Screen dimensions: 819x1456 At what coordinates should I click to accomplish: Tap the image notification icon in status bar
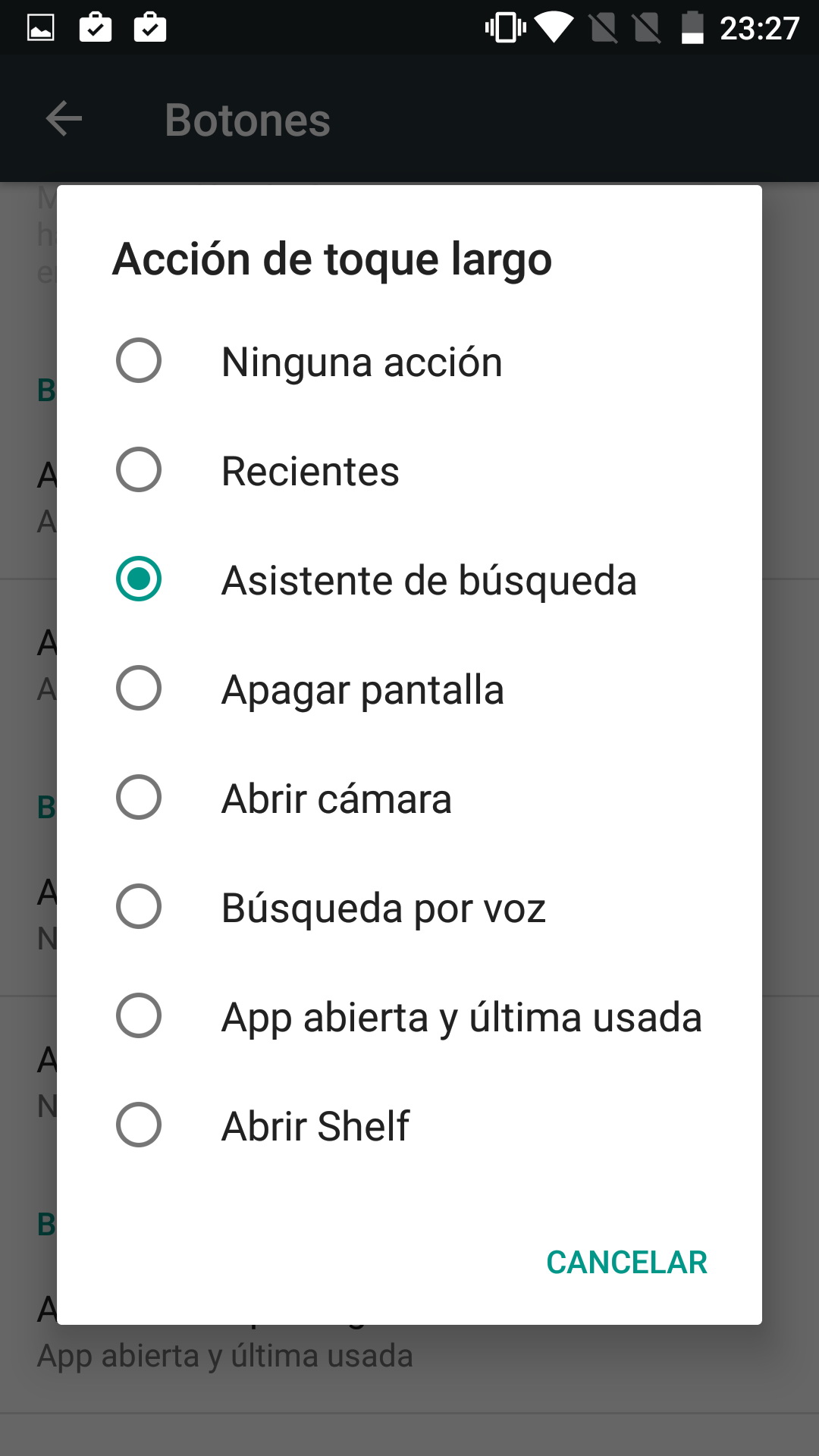point(41,28)
